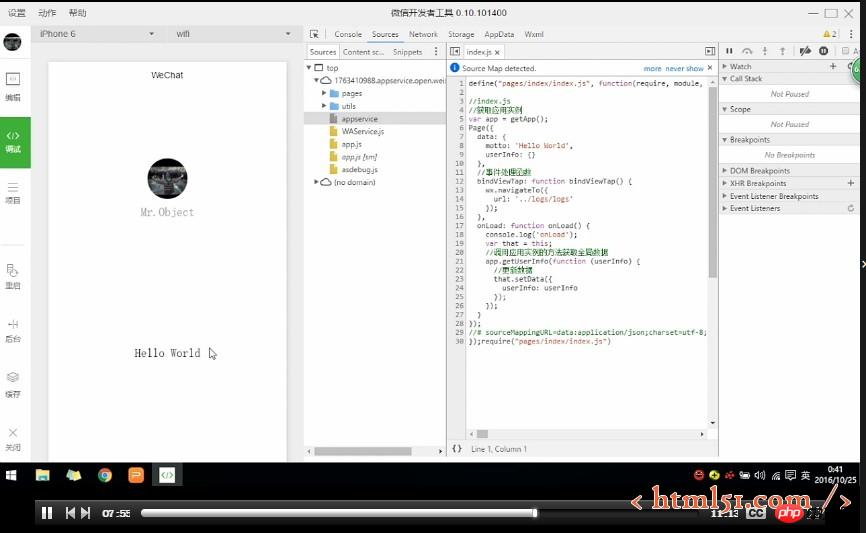Click the video progress bar

click(x=420, y=513)
